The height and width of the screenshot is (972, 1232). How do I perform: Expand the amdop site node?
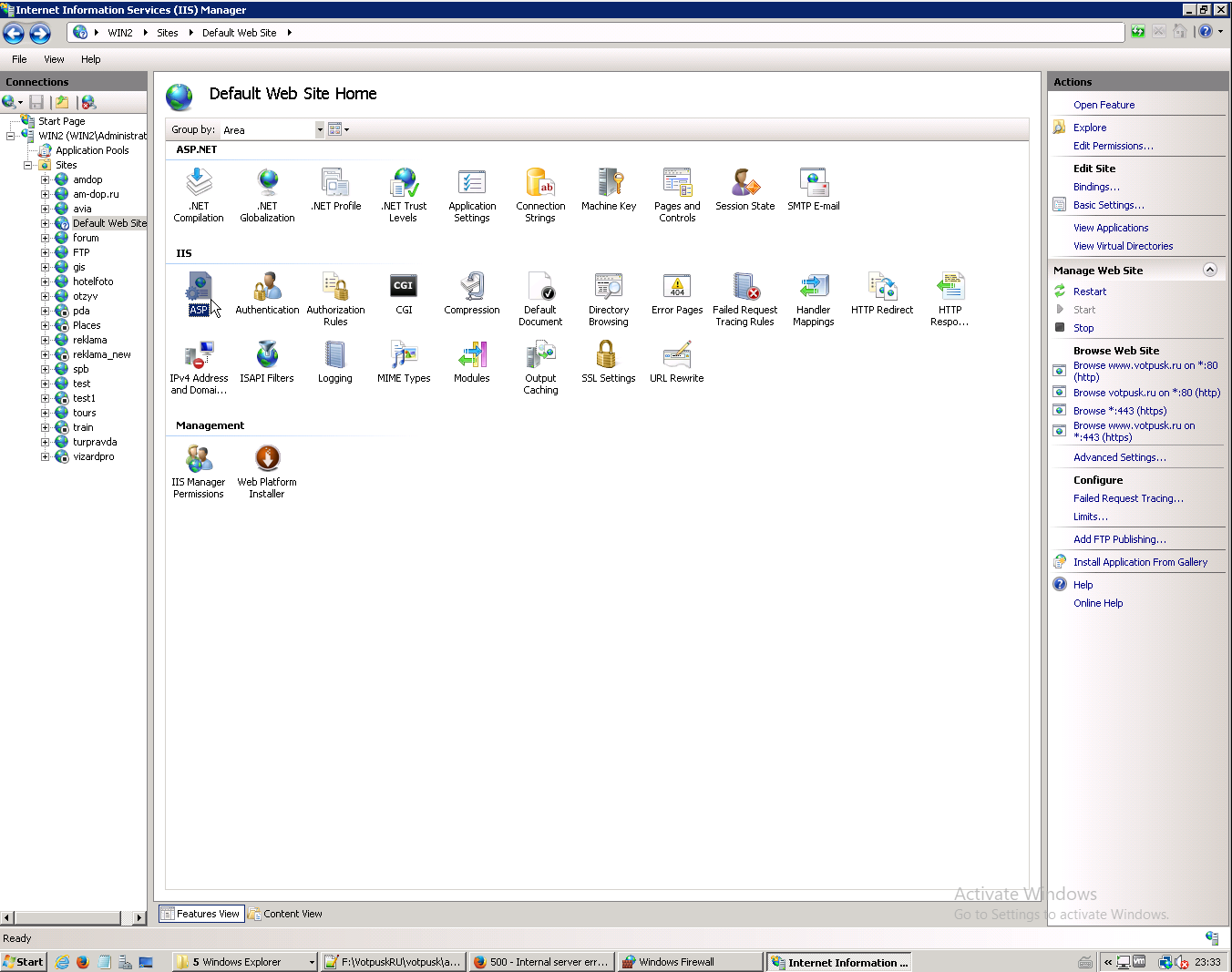pos(45,179)
